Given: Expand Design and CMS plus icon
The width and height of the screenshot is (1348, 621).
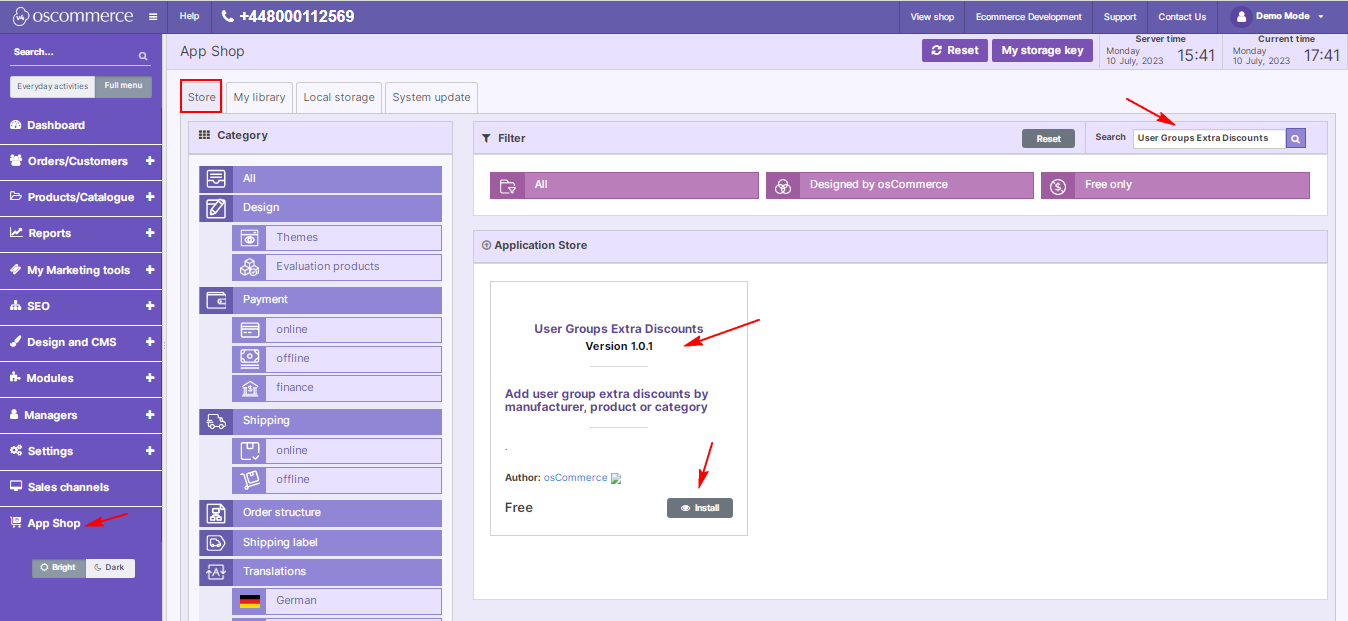Looking at the screenshot, I should pos(150,342).
